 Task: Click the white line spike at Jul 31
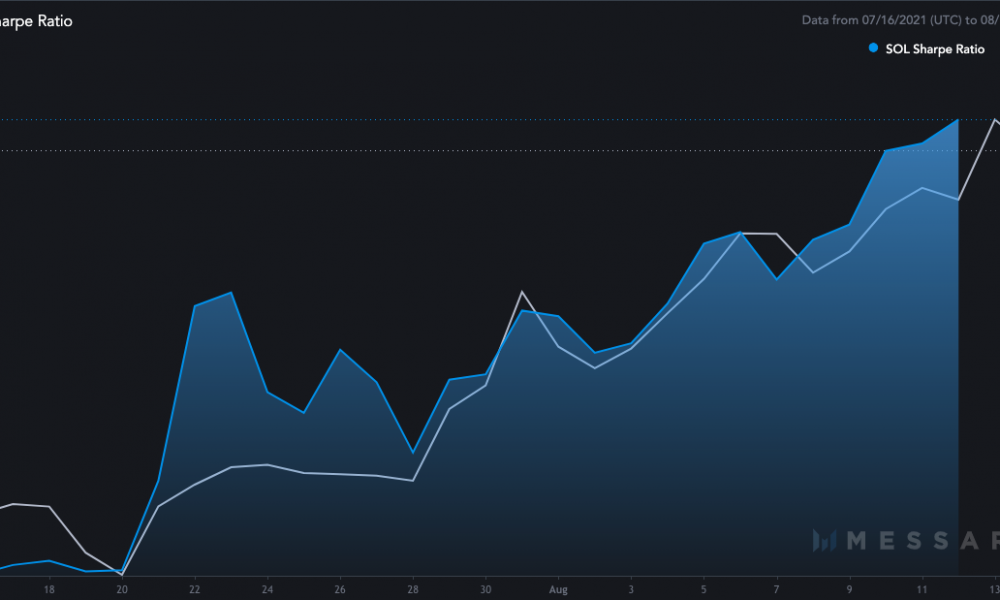(x=522, y=292)
